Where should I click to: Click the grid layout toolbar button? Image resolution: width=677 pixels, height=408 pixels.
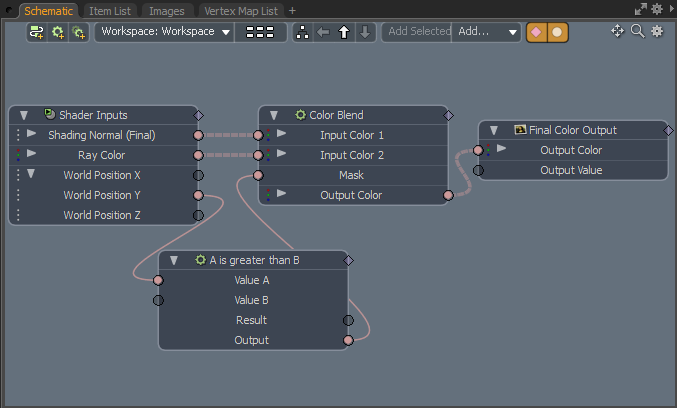[260, 32]
